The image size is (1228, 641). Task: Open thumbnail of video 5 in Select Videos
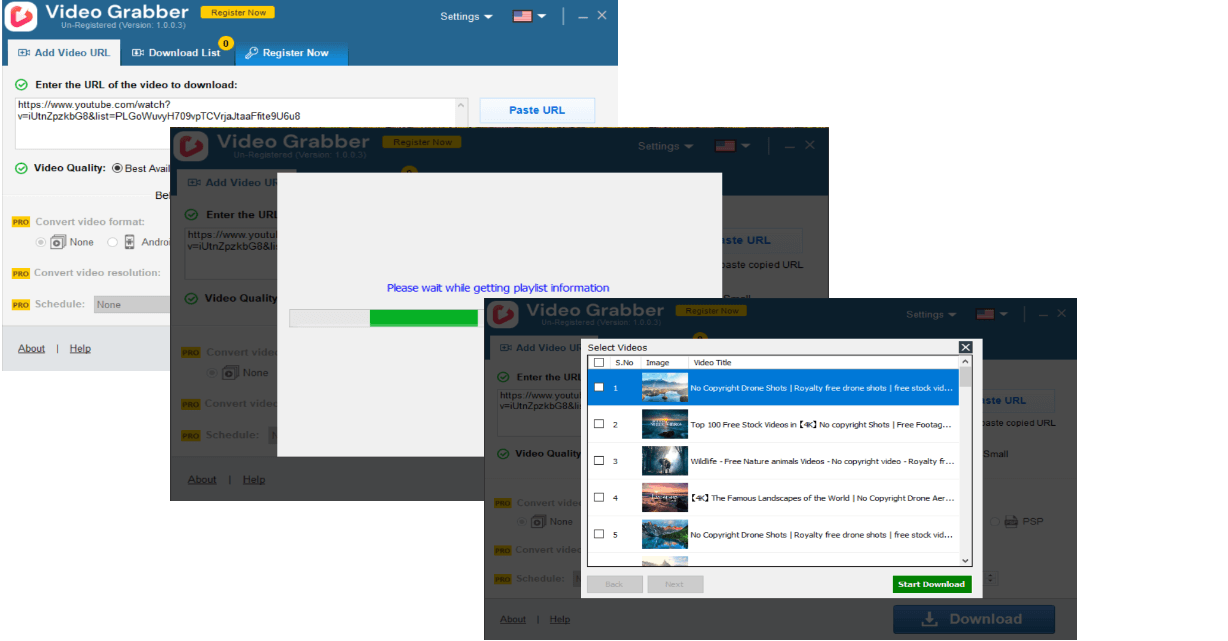point(665,534)
